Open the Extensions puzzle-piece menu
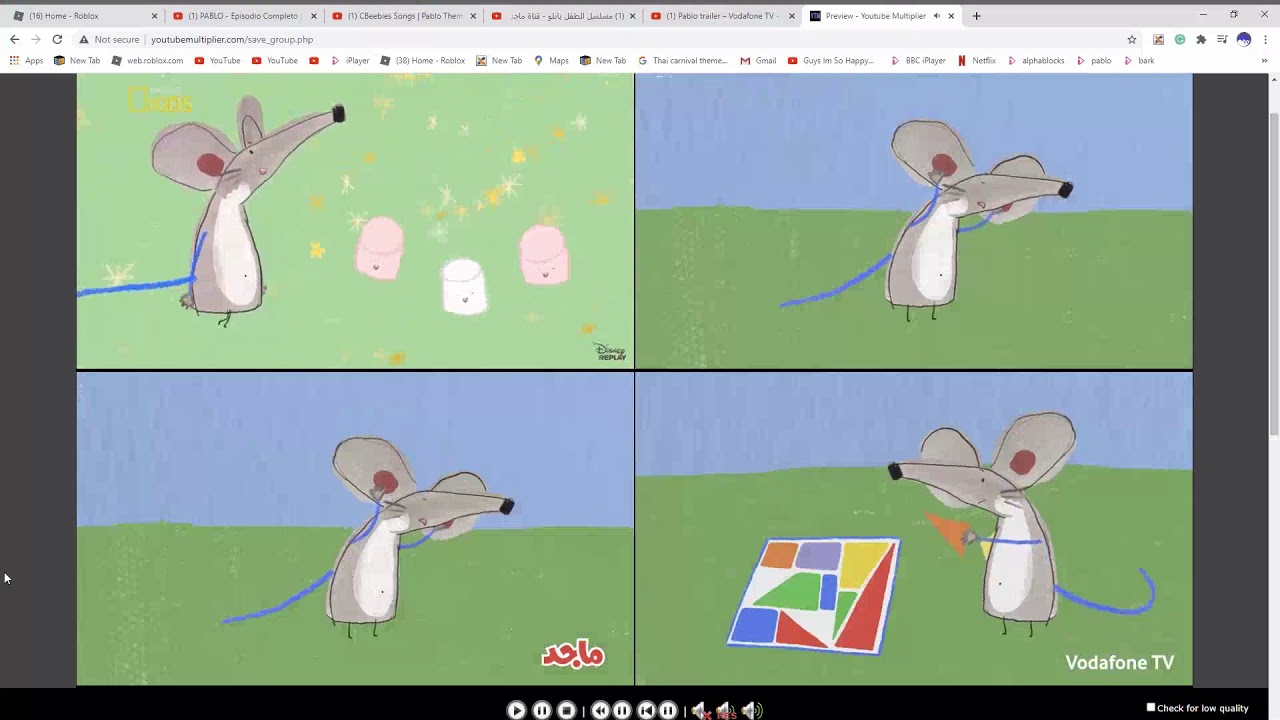The width and height of the screenshot is (1280, 720). click(1201, 39)
